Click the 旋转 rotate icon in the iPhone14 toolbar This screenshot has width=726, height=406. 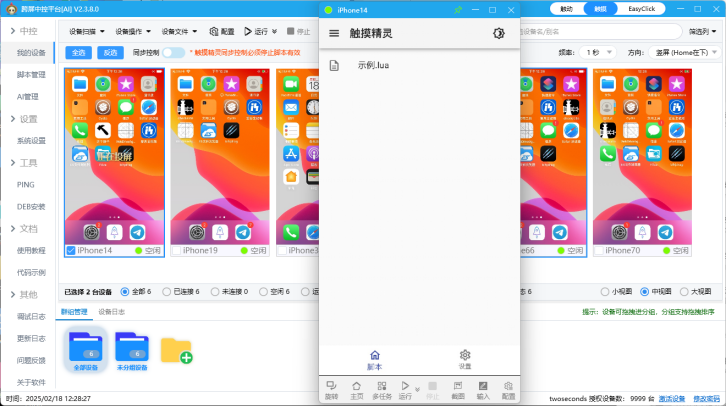[x=331, y=388]
